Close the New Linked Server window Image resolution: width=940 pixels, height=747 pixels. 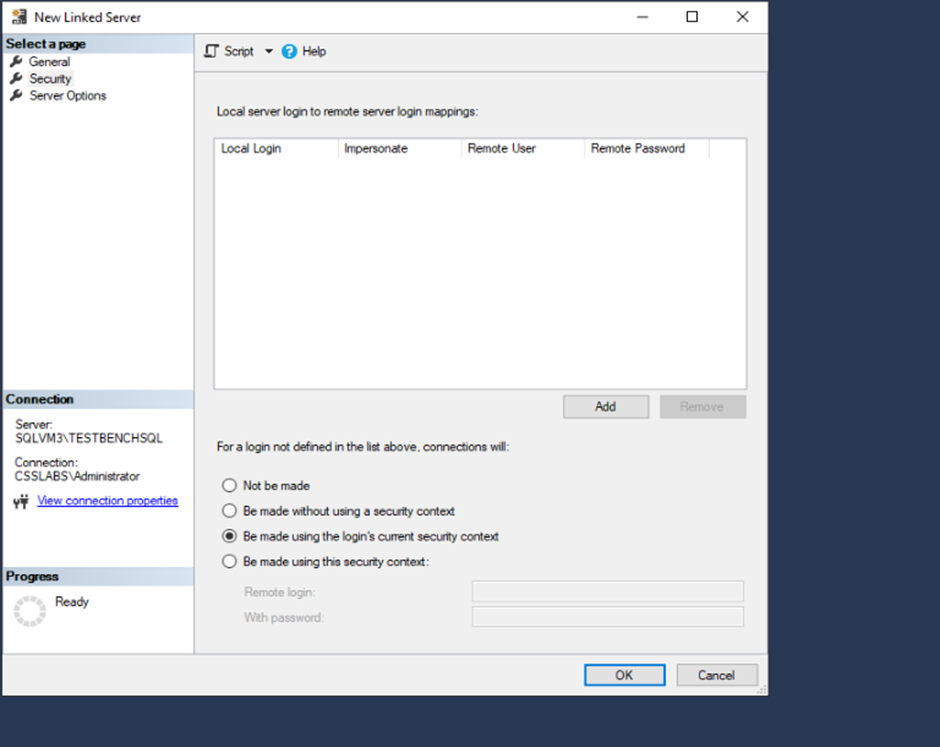(742, 17)
